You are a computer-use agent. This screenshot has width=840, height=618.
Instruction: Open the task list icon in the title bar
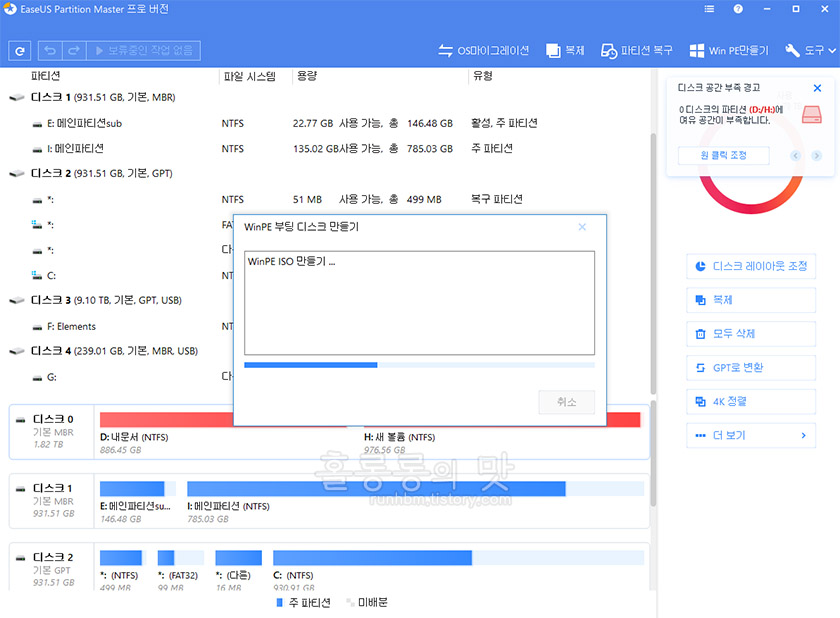tap(709, 9)
